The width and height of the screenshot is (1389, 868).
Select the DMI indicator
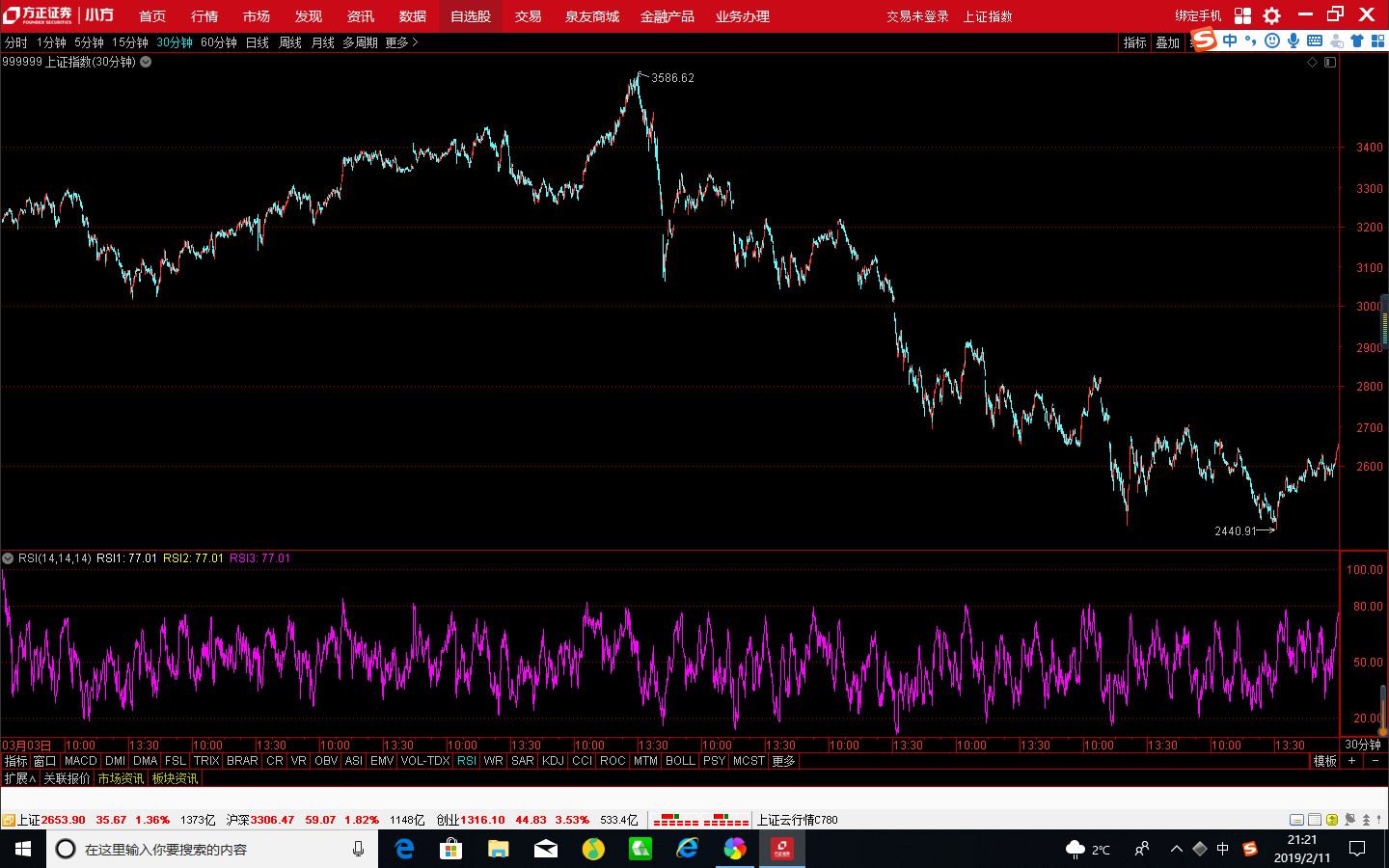click(x=116, y=761)
